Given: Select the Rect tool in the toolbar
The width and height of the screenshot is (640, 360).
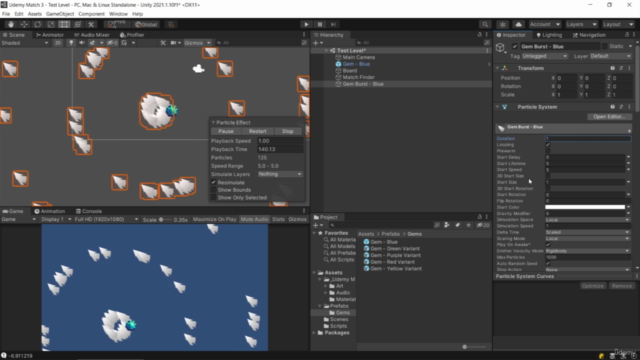Looking at the screenshot, I should [x=64, y=24].
